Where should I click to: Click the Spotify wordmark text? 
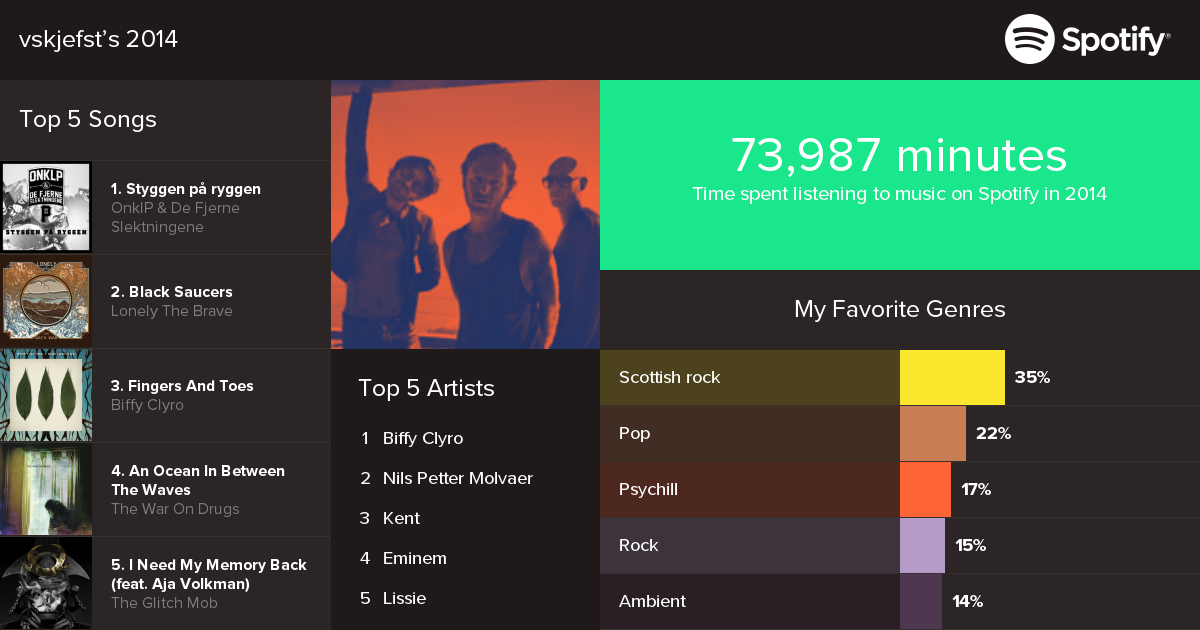1116,41
